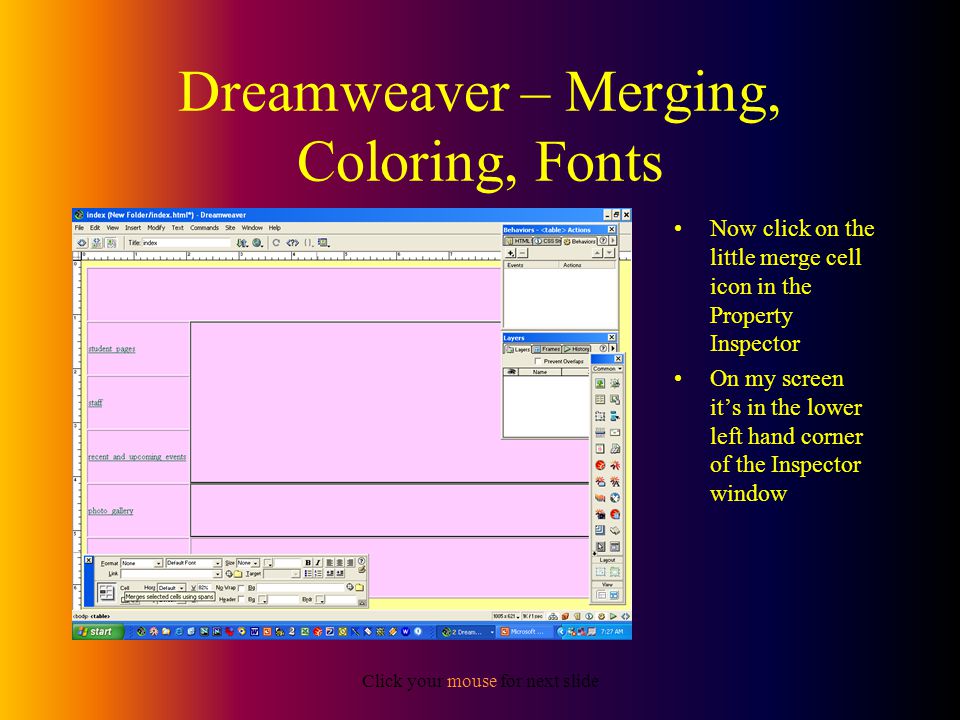Screen dimensions: 960x720
Task: Switch to the Frames tab
Action: [547, 349]
